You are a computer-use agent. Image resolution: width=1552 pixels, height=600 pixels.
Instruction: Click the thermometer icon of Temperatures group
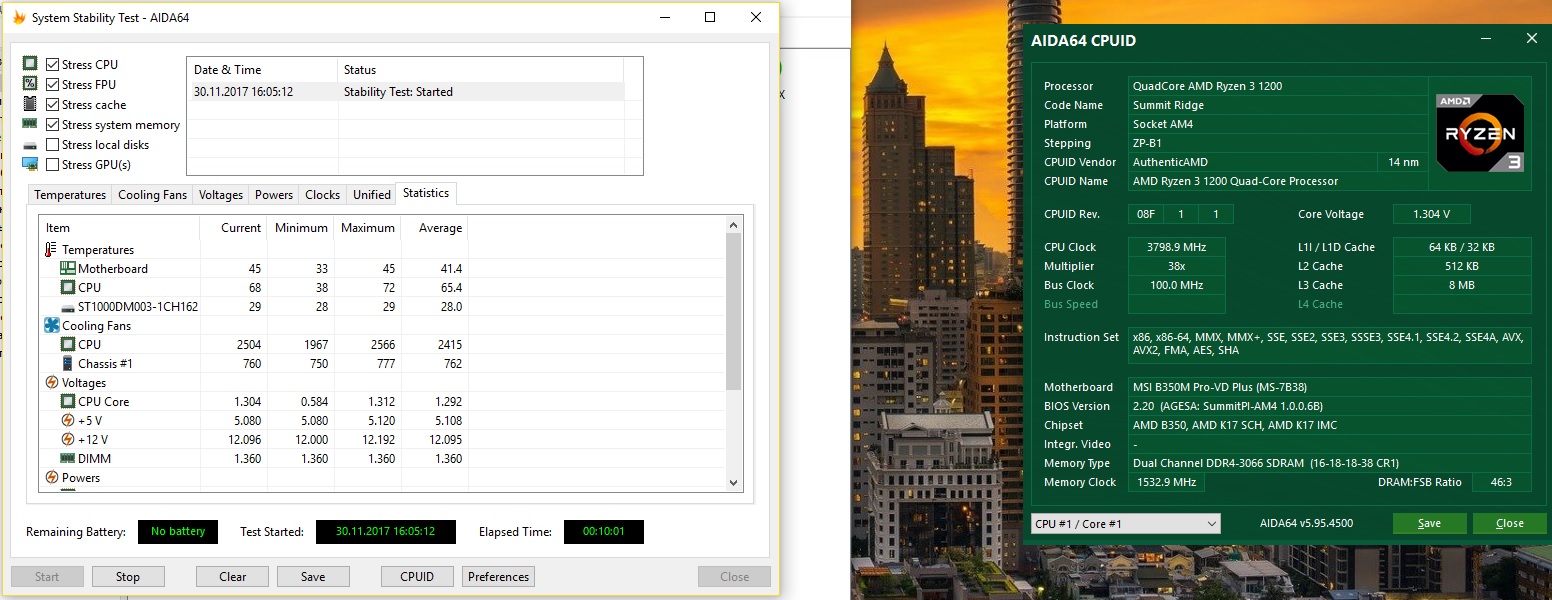51,250
